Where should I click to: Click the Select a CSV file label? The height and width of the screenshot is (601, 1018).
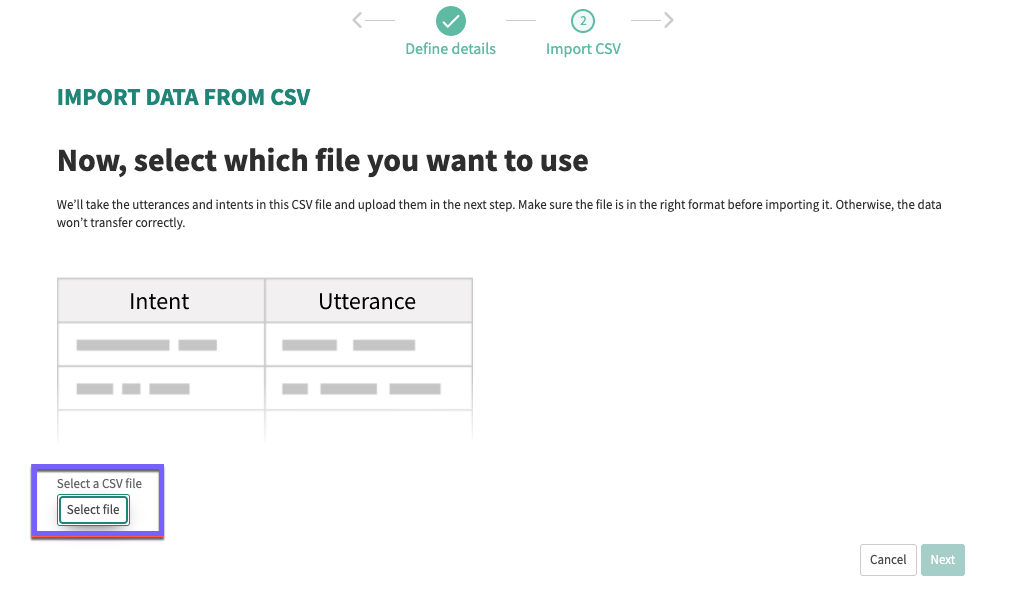[99, 483]
